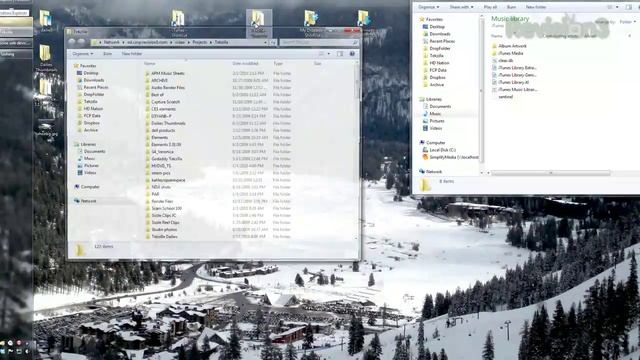640x360 pixels.
Task: Click Burn in Music library toolbar
Action: (511, 7)
